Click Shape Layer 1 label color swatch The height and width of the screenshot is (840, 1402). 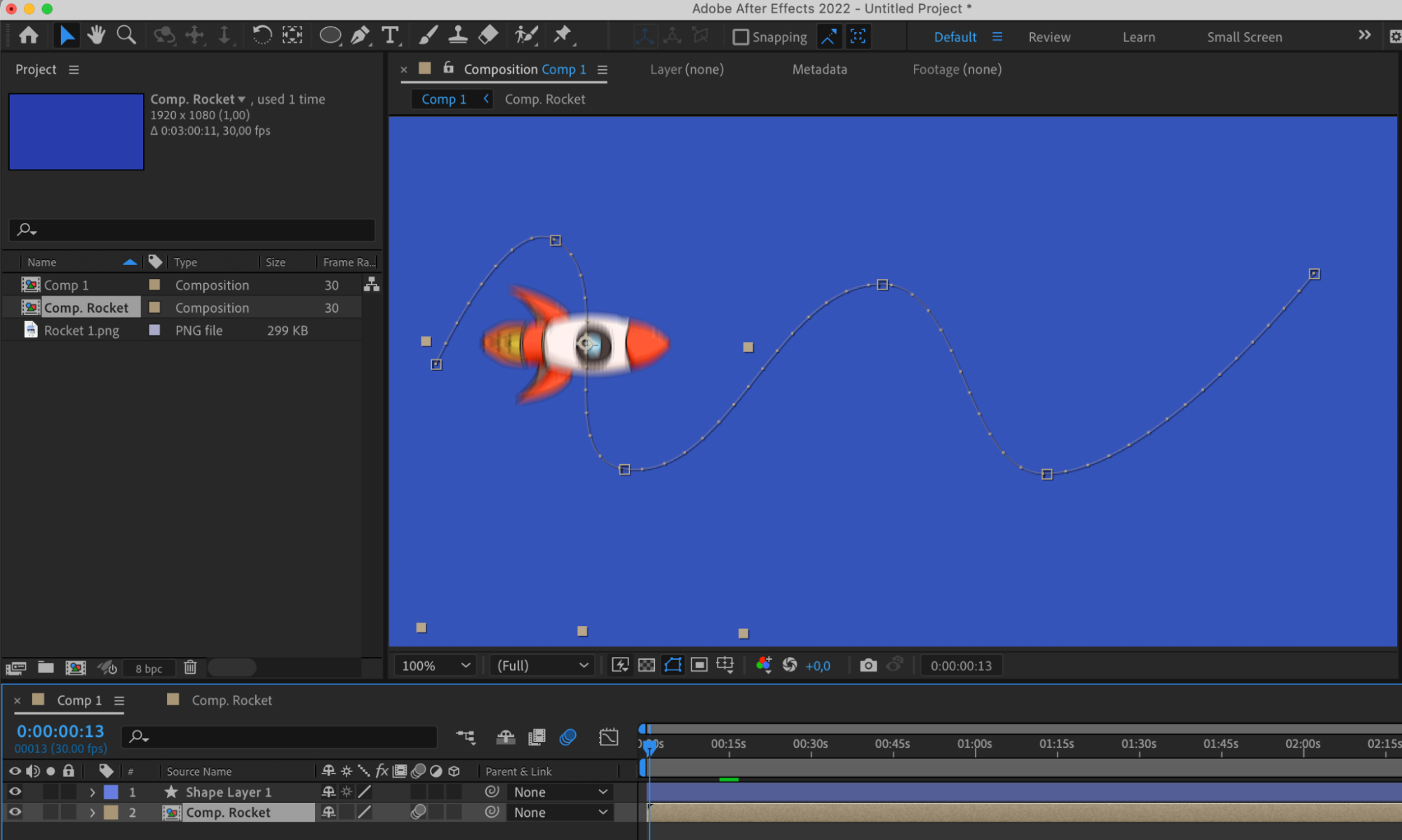(111, 792)
